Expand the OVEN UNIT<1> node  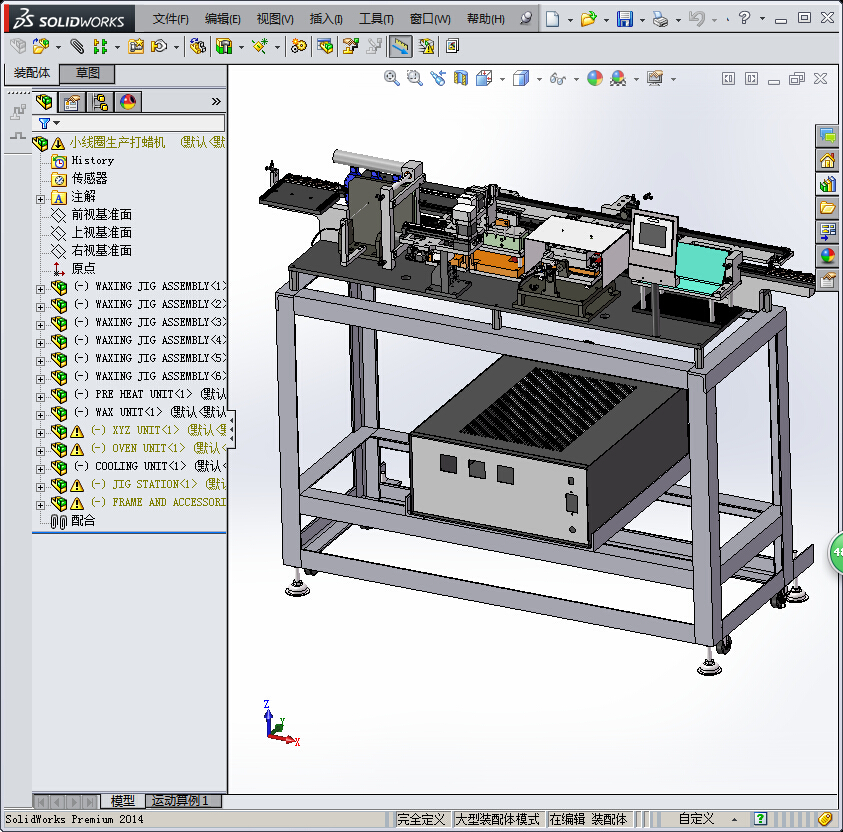tap(40, 451)
